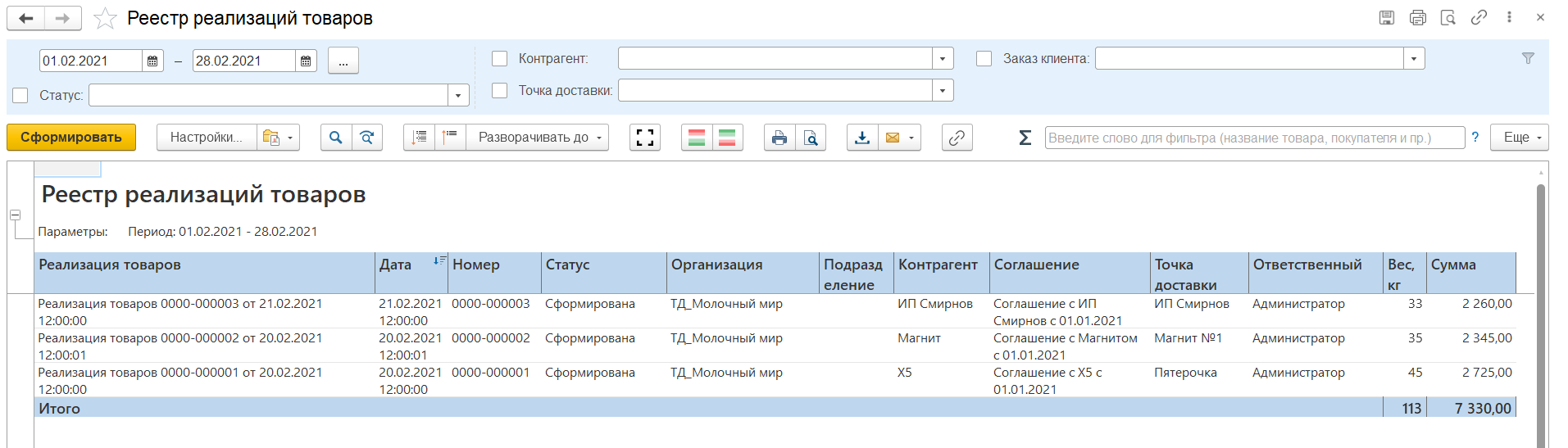Tick the Точка доставки checkbox

coord(499,90)
